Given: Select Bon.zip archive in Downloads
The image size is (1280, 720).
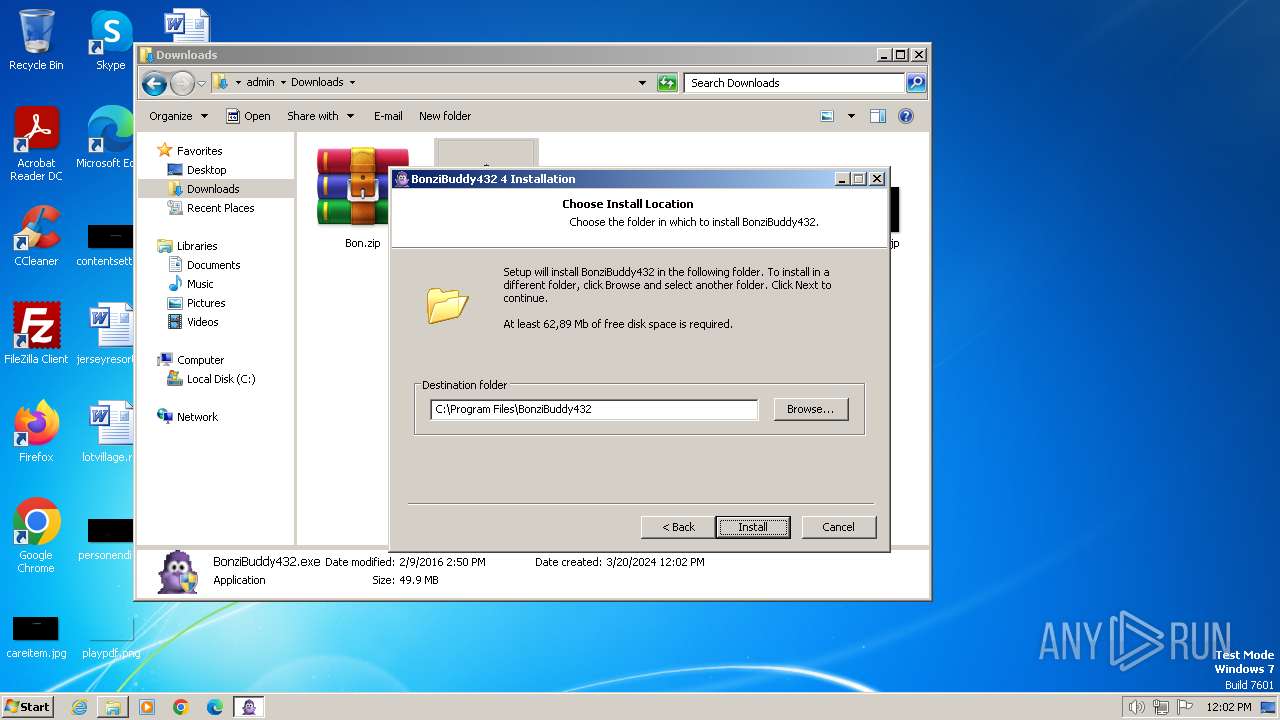Looking at the screenshot, I should (x=362, y=198).
